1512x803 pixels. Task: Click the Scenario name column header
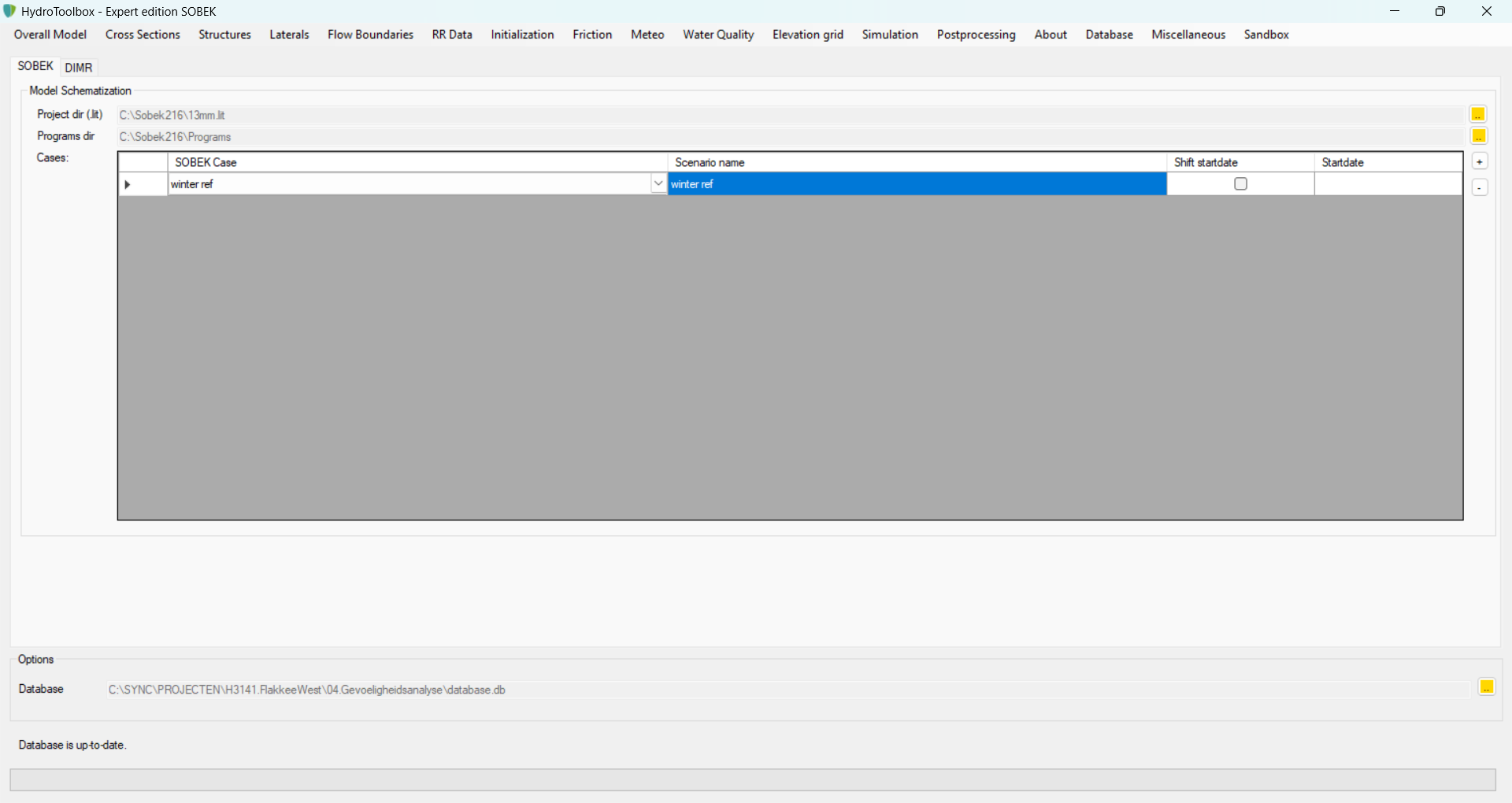pyautogui.click(x=917, y=162)
